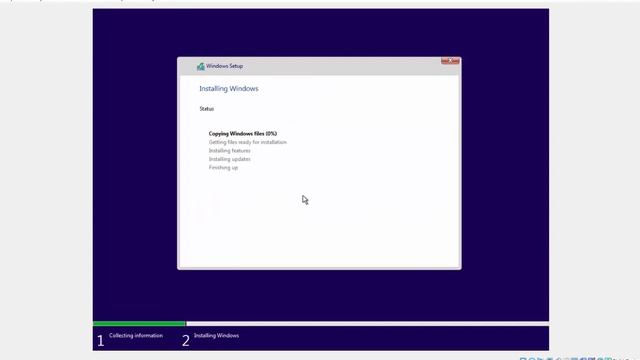Close the Windows Setup dialog
This screenshot has width=640, height=360.
tap(450, 61)
